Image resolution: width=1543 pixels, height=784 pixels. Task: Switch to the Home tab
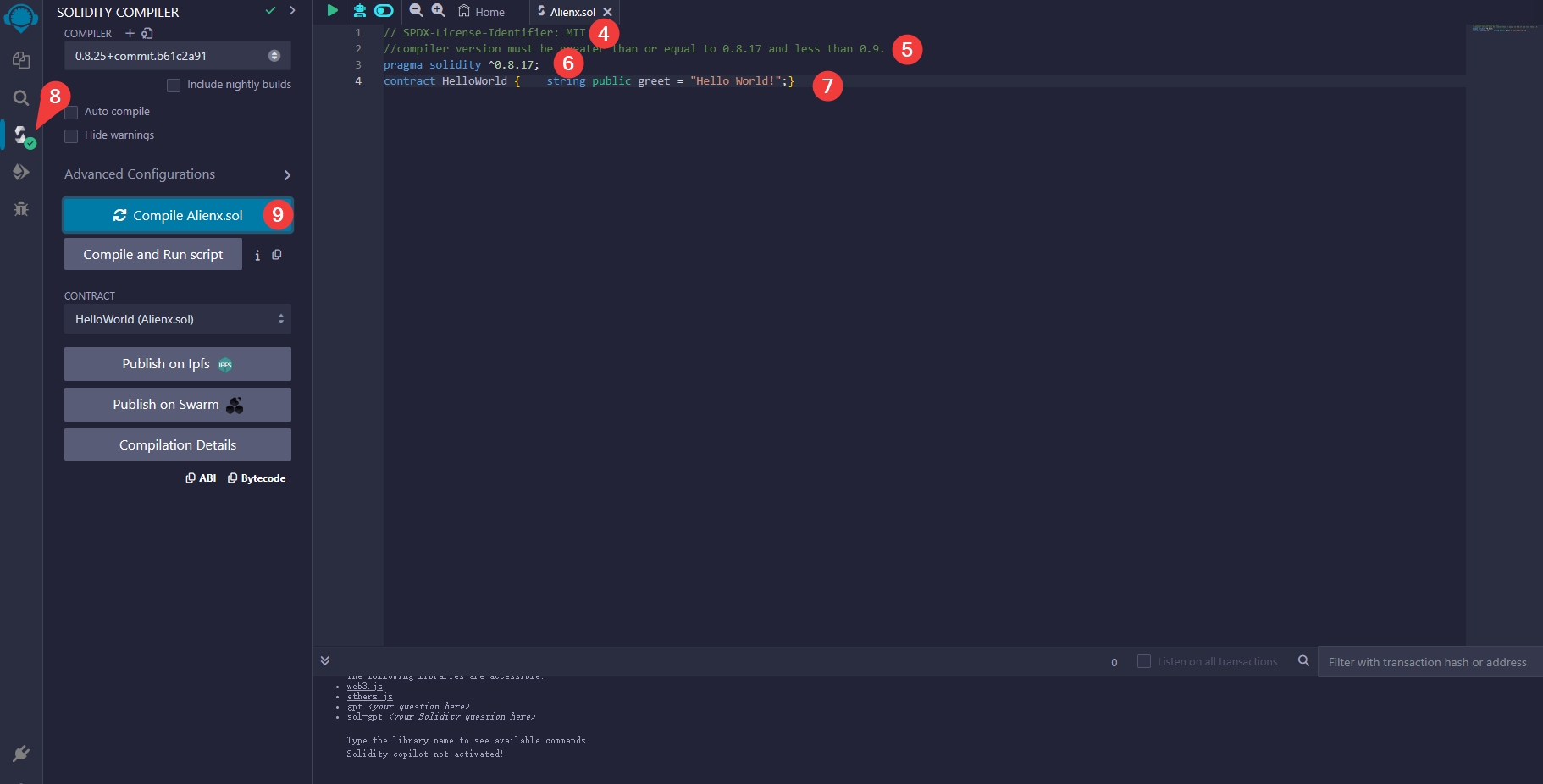click(481, 12)
